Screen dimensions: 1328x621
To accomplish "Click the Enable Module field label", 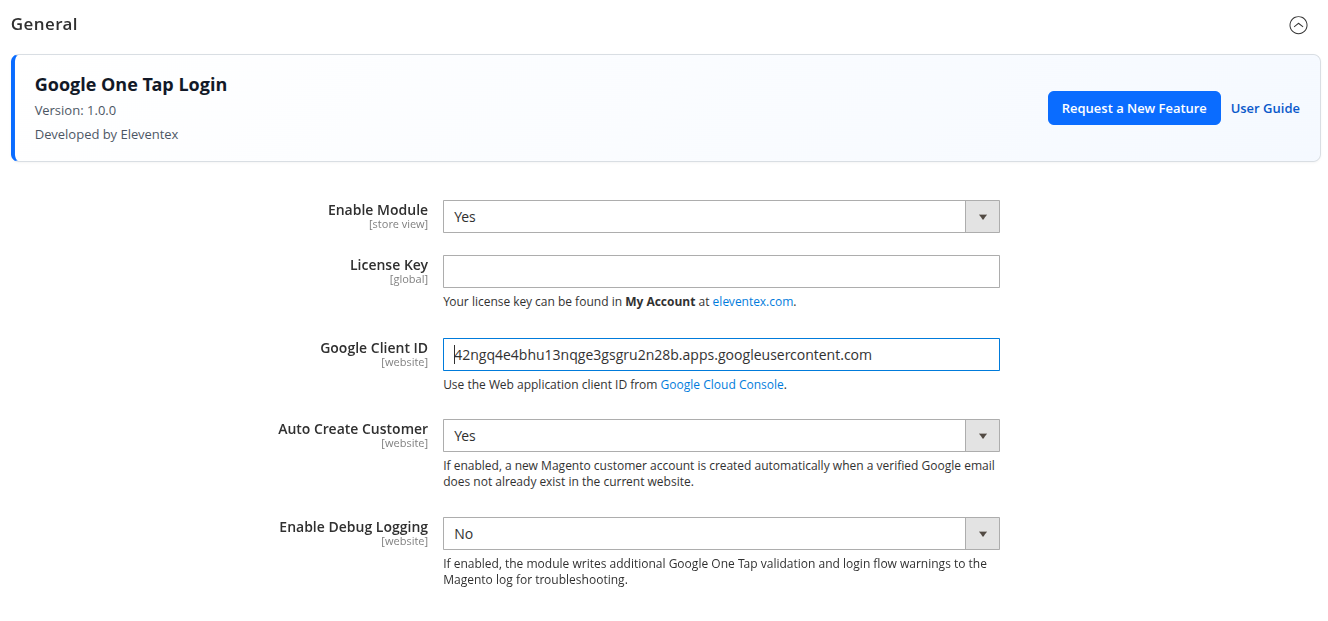I will pos(377,210).
